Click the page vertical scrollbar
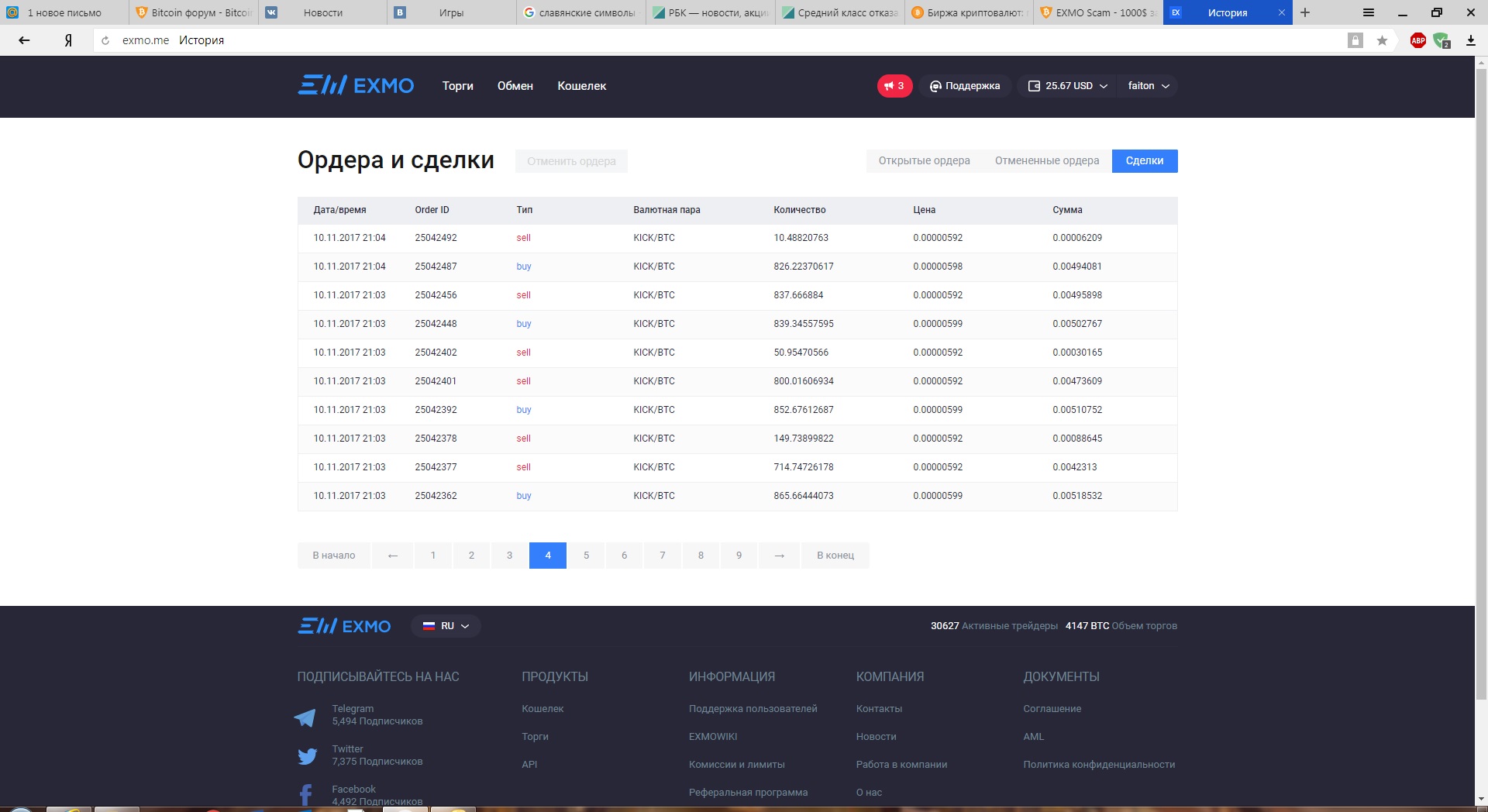 (x=1481, y=387)
